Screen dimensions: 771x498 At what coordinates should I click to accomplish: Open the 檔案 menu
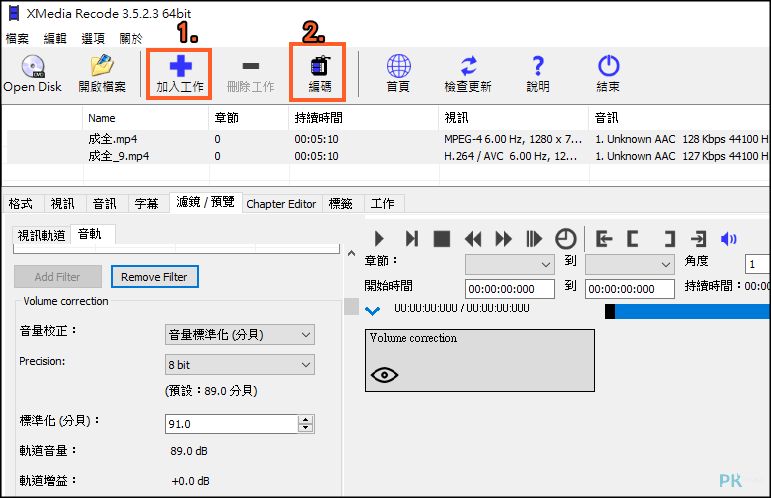click(17, 38)
